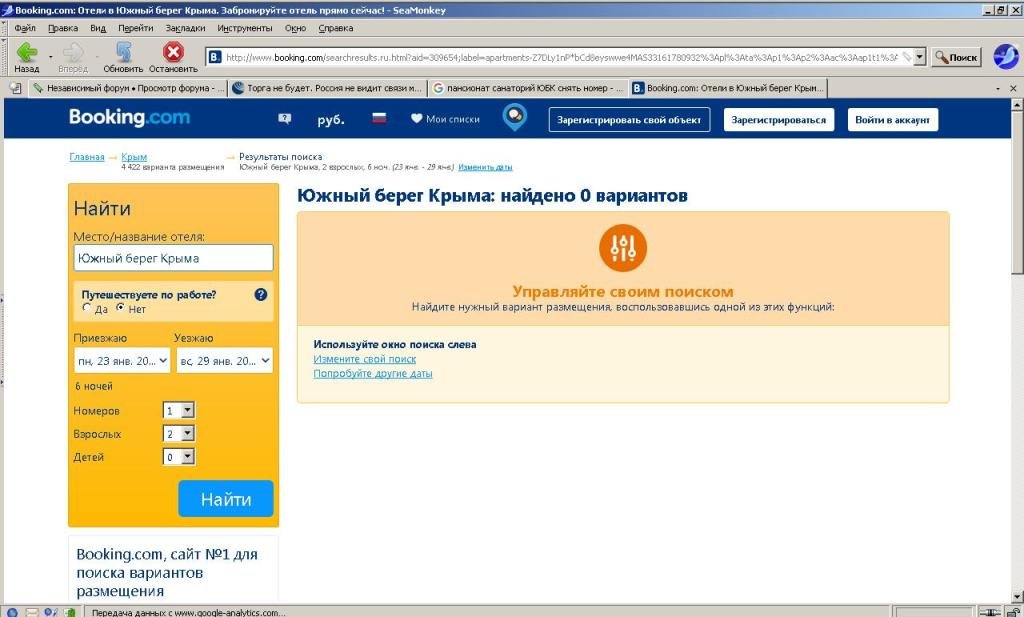This screenshot has width=1024, height=617.
Task: Click the destination field Южный берег Крыма
Action: click(x=173, y=258)
